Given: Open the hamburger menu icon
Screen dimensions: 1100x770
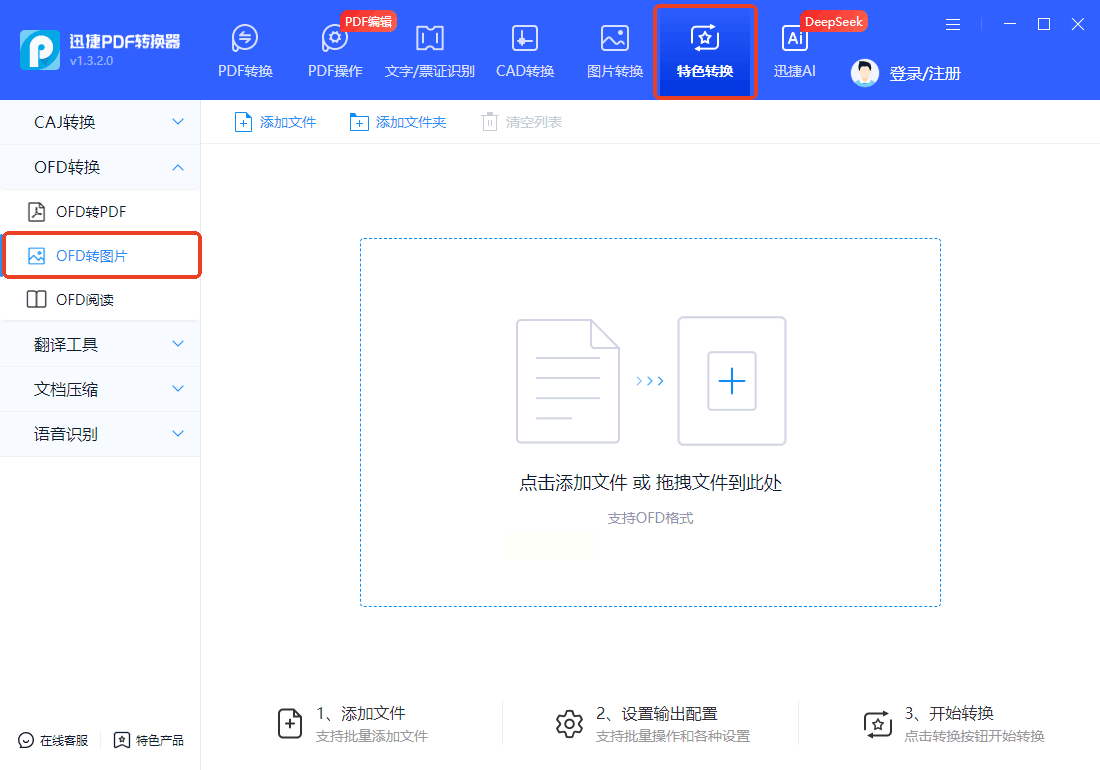Looking at the screenshot, I should point(953,25).
